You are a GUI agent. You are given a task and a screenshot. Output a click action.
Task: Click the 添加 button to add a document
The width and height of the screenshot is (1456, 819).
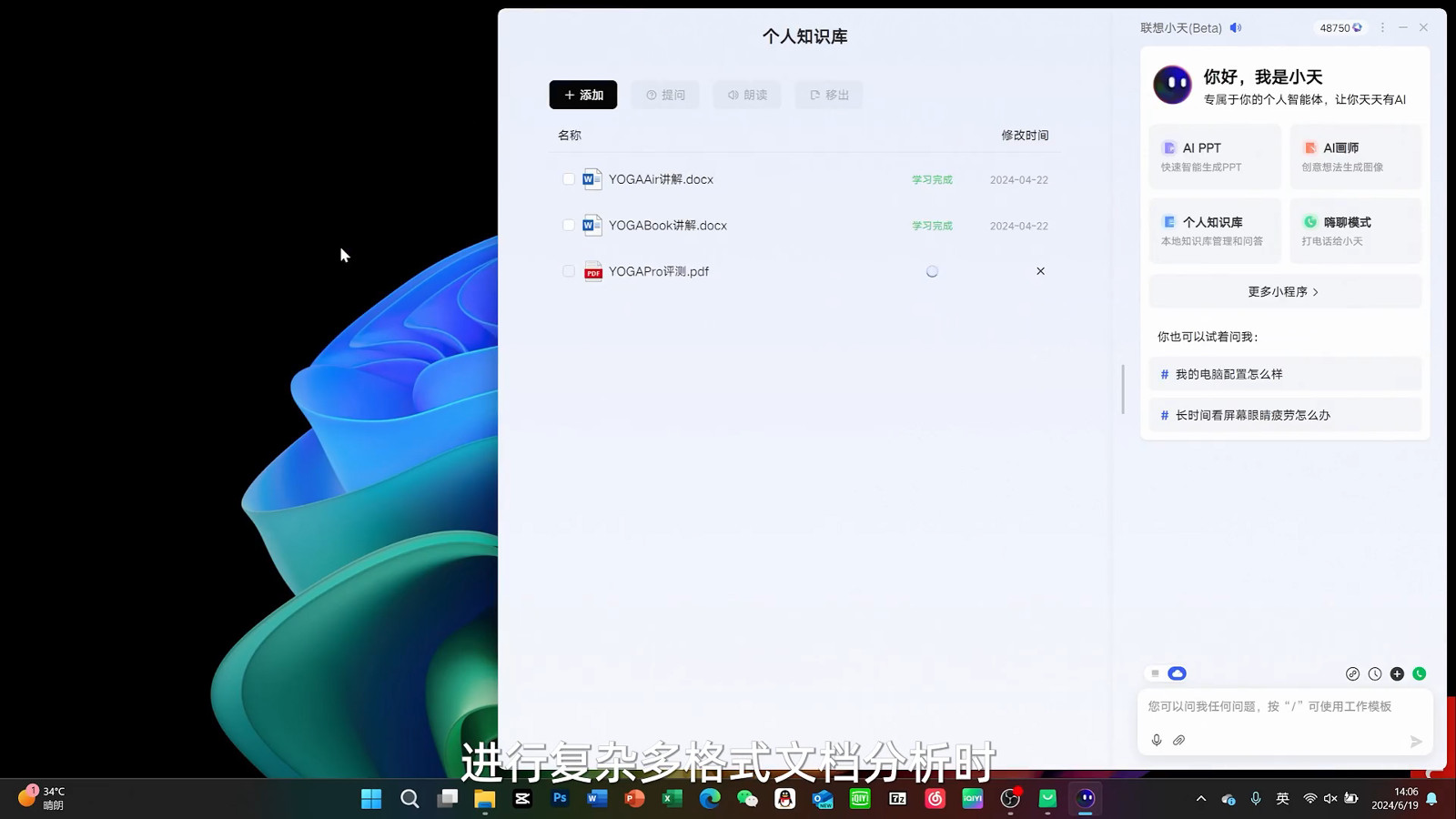point(583,95)
